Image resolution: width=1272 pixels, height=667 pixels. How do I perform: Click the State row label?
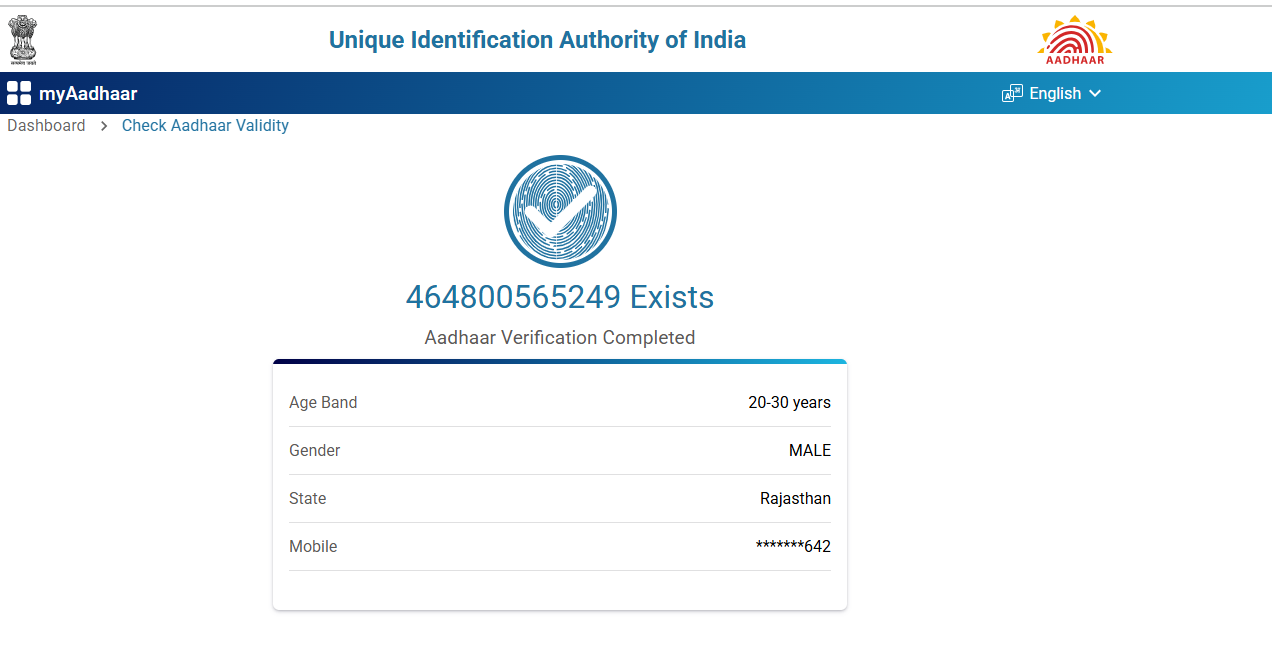coord(308,499)
